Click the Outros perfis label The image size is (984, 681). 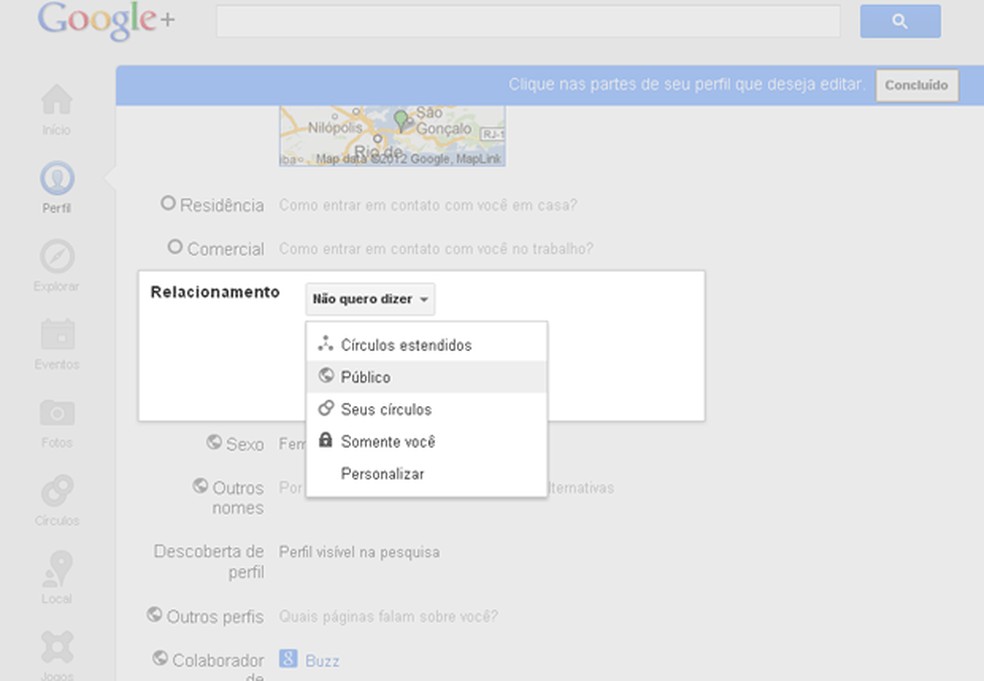215,617
